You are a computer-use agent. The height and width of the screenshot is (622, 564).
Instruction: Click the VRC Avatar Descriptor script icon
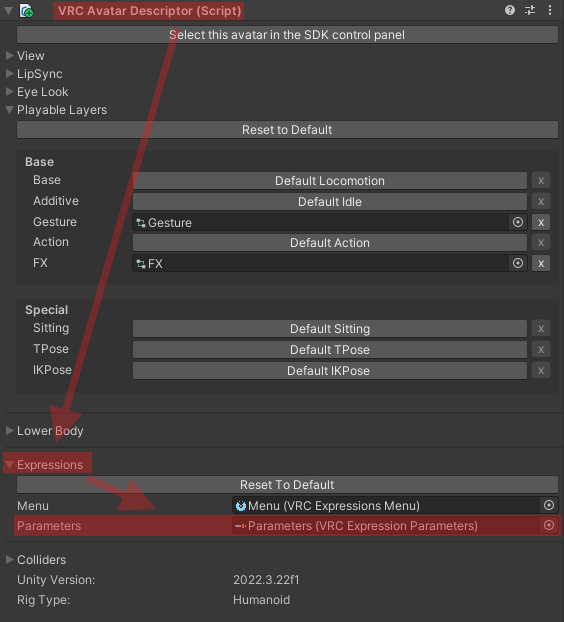[27, 11]
